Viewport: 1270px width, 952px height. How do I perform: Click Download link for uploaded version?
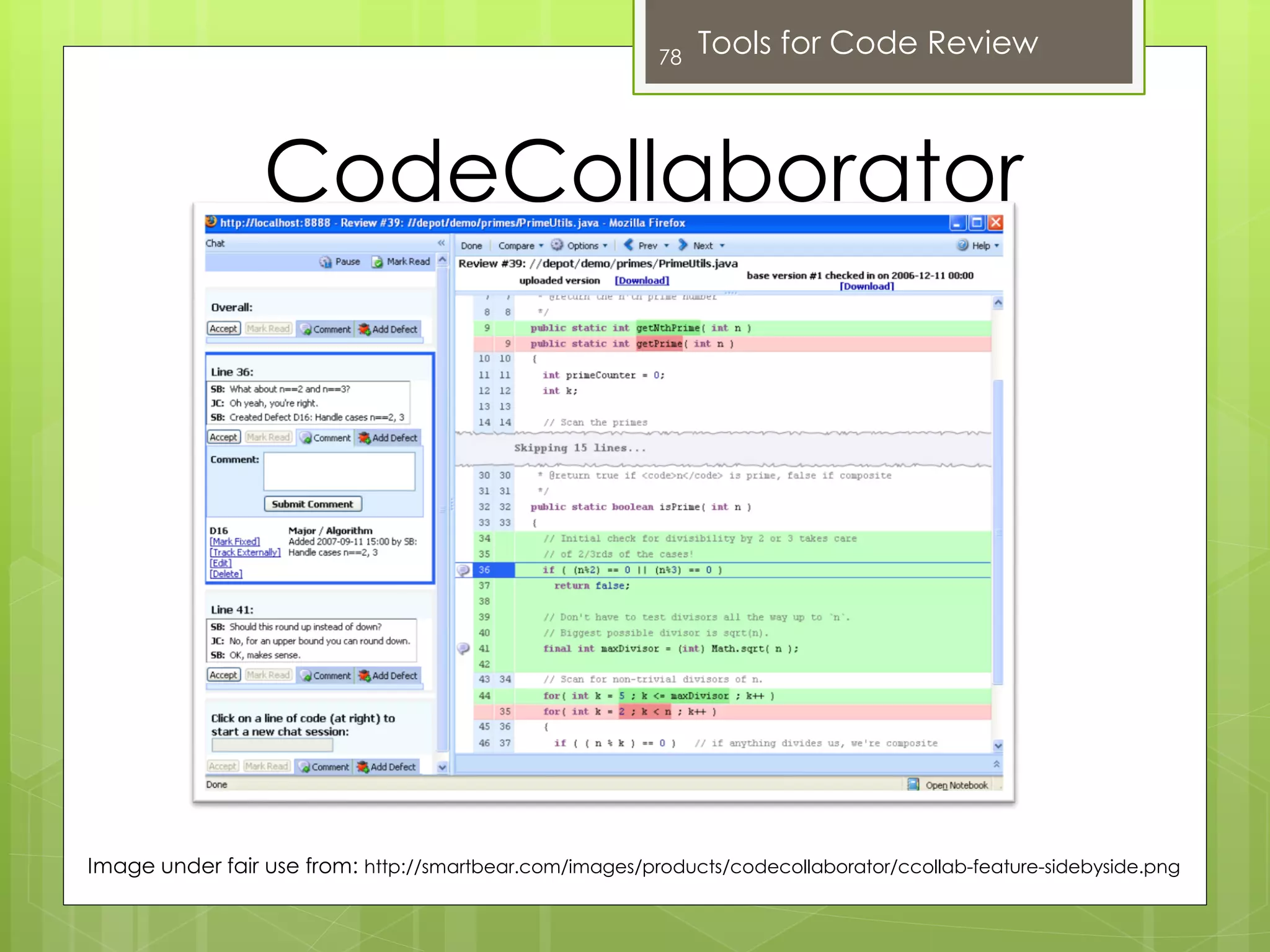[642, 280]
